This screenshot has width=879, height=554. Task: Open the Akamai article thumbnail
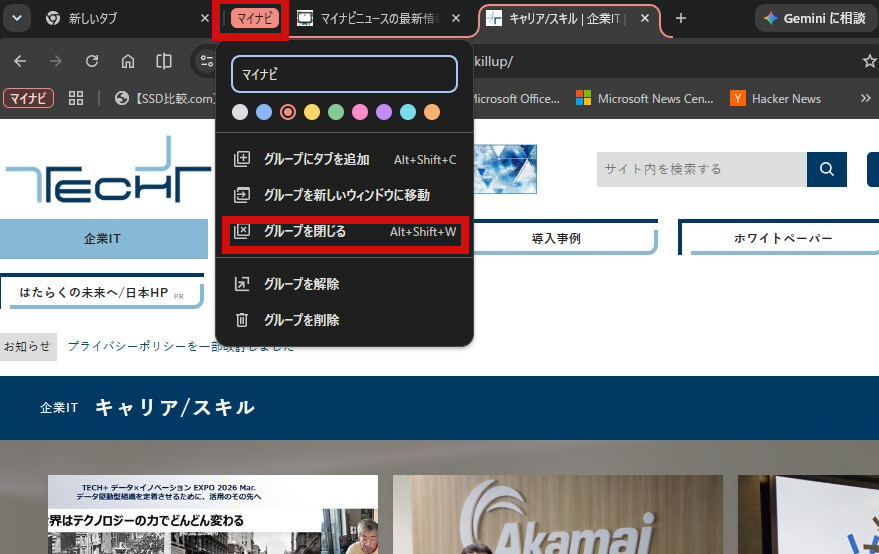[x=558, y=515]
